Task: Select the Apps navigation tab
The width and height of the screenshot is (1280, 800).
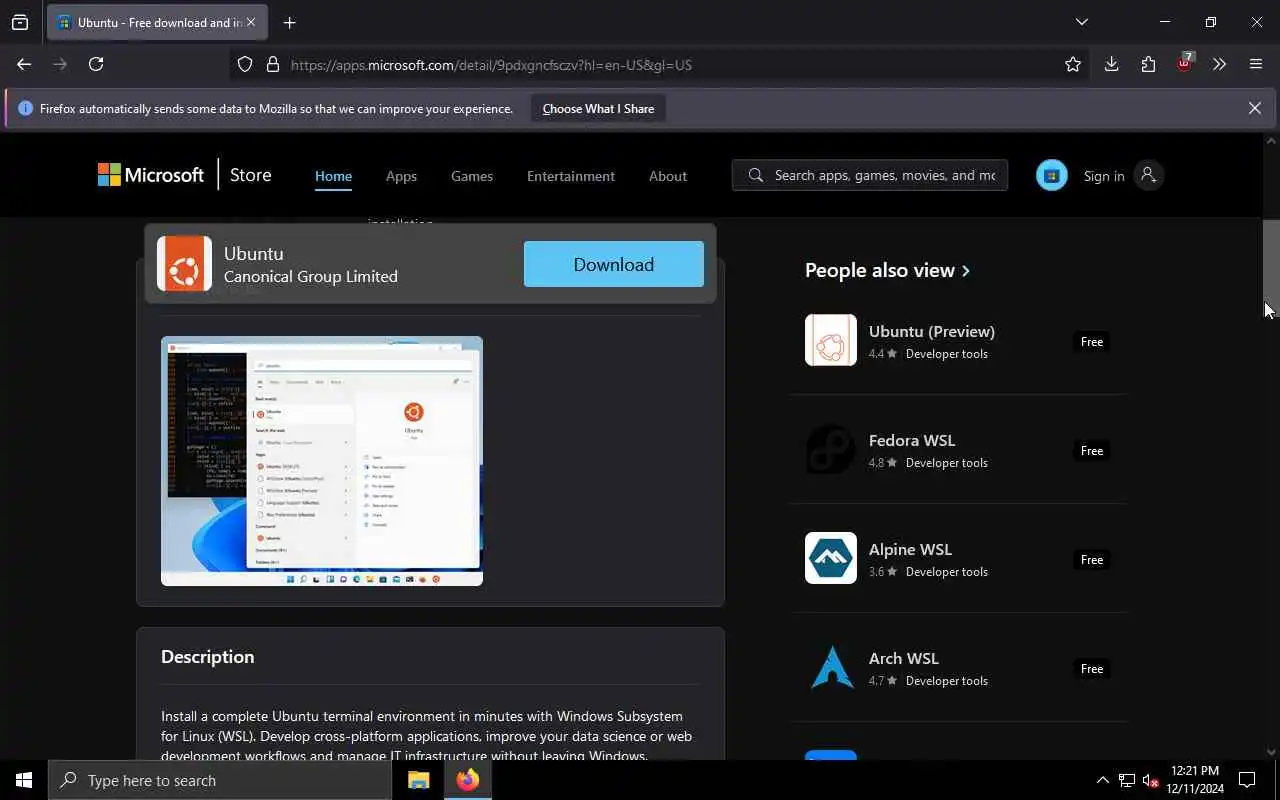Action: pyautogui.click(x=401, y=176)
